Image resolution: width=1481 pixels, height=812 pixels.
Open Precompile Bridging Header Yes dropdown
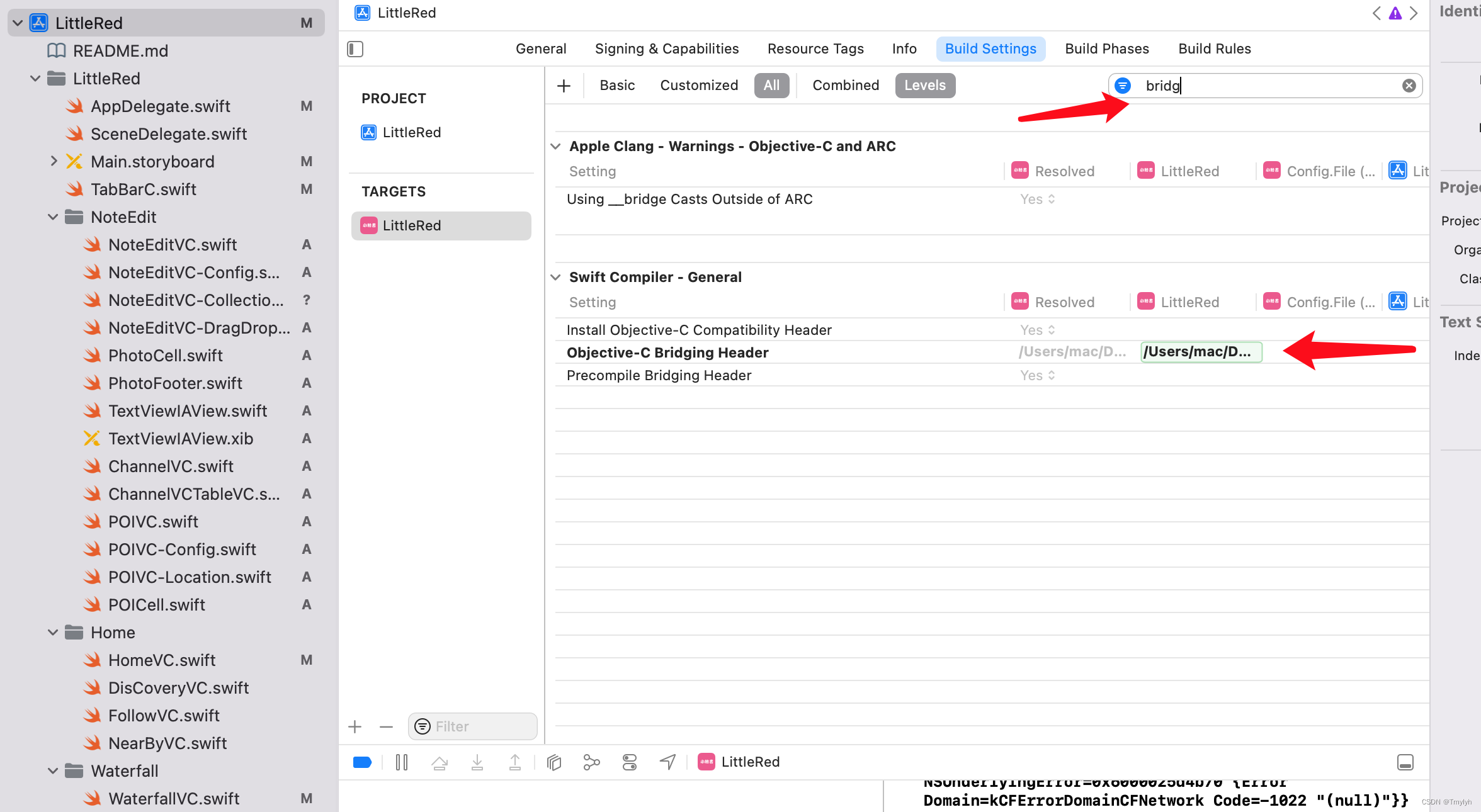tap(1037, 376)
